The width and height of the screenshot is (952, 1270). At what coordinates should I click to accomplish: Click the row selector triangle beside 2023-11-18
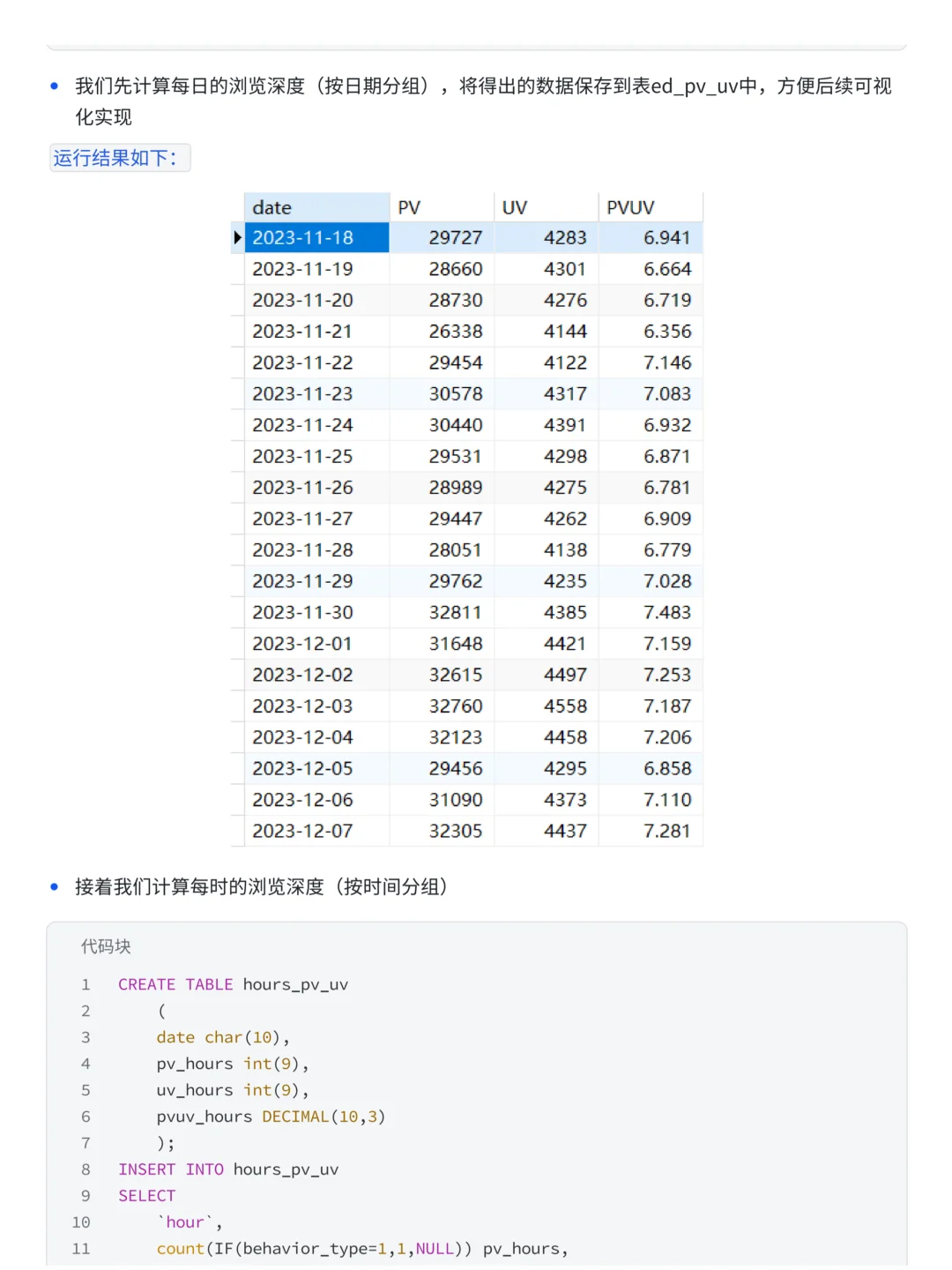click(237, 237)
